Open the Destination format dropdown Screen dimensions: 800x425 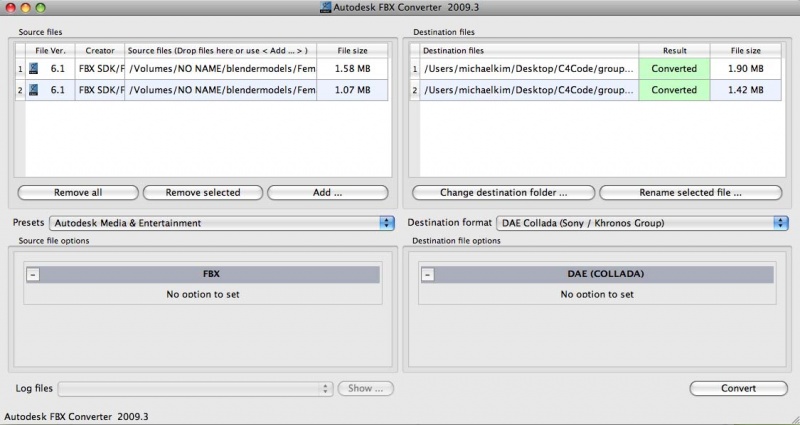pyautogui.click(x=636, y=222)
